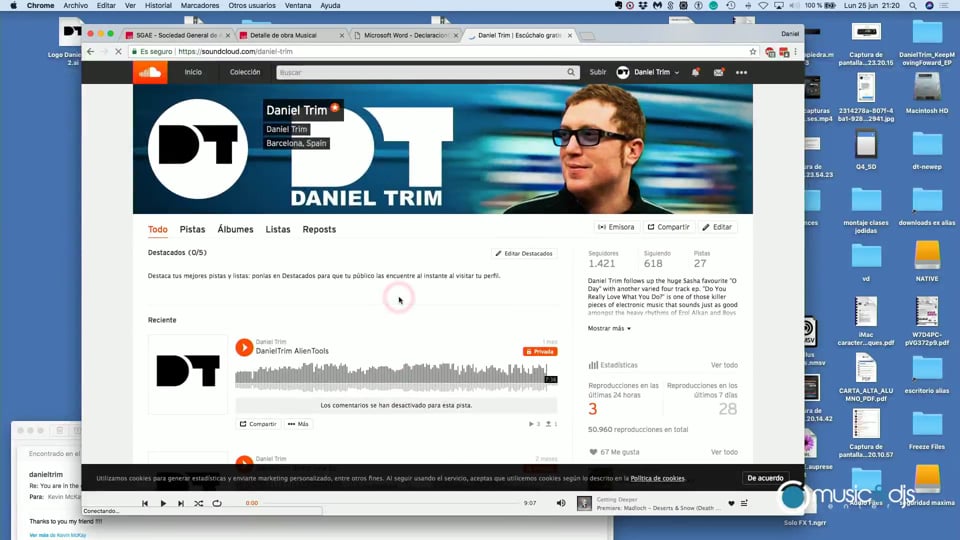Open the Política de cookies link
Viewport: 960px width, 540px height.
tap(657, 478)
